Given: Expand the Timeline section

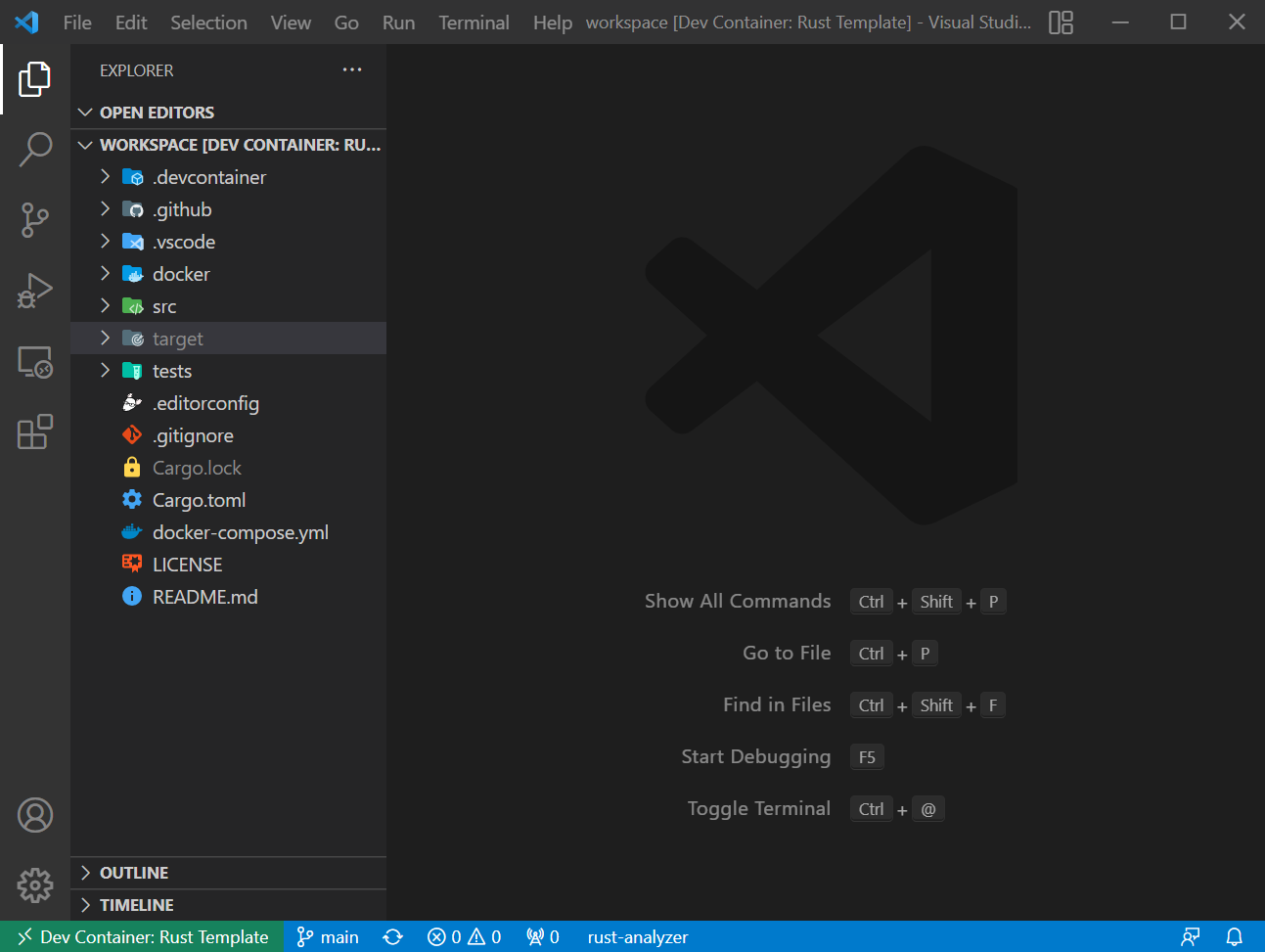Looking at the screenshot, I should coord(85,905).
